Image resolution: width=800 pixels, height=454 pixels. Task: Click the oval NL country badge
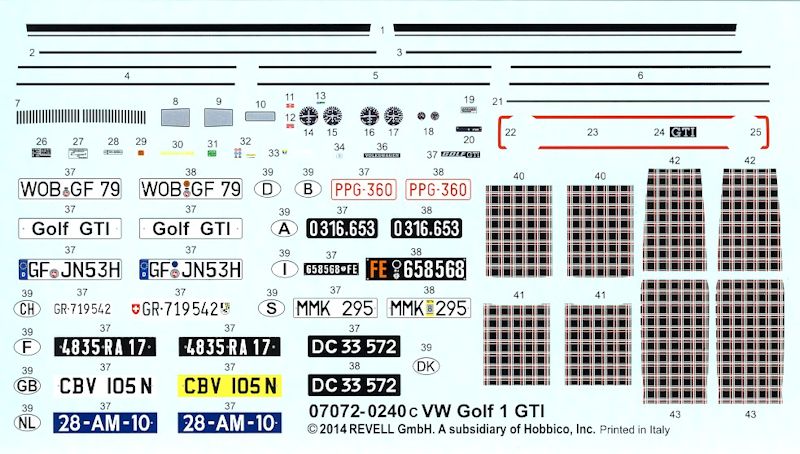[x=28, y=423]
